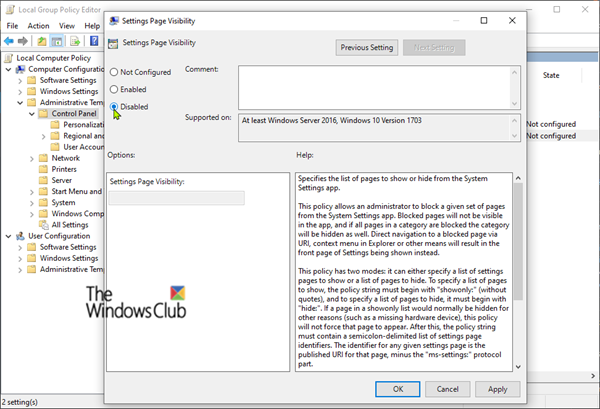
Task: Click the Help text vertical scrollbar thumb
Action: [518, 241]
